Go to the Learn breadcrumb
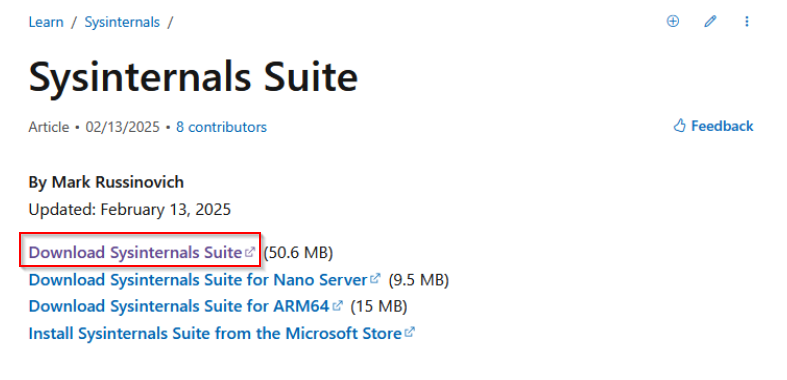787x380 pixels. (x=46, y=22)
